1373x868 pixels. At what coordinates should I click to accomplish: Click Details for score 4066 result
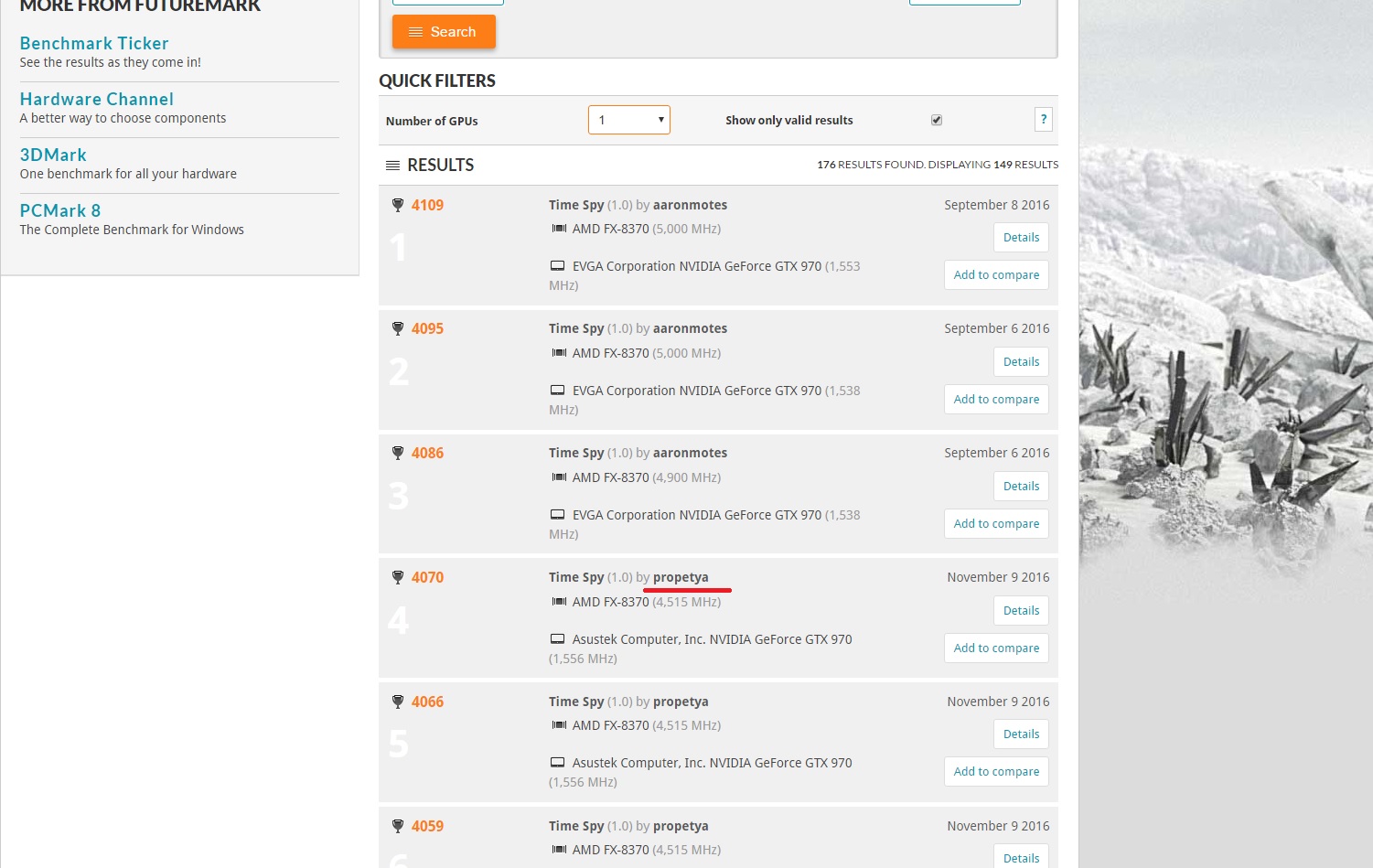coord(1021,734)
